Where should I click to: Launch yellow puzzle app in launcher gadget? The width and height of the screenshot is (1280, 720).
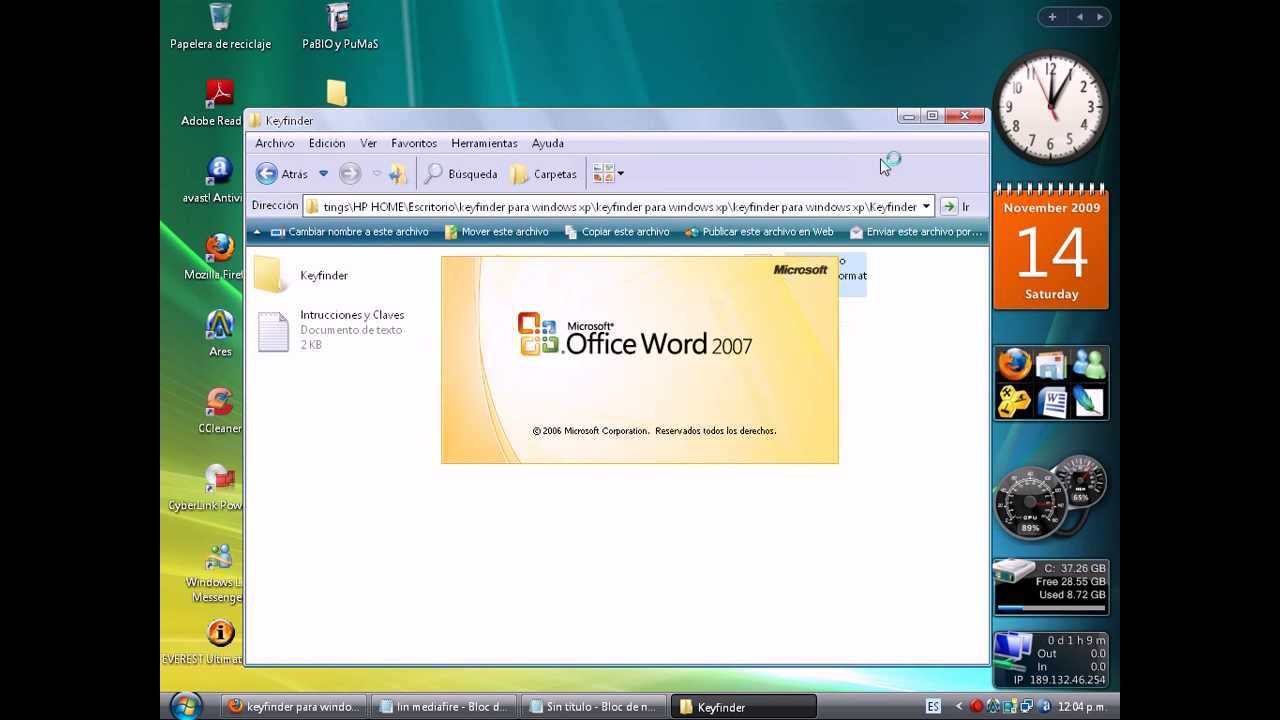(x=1014, y=401)
